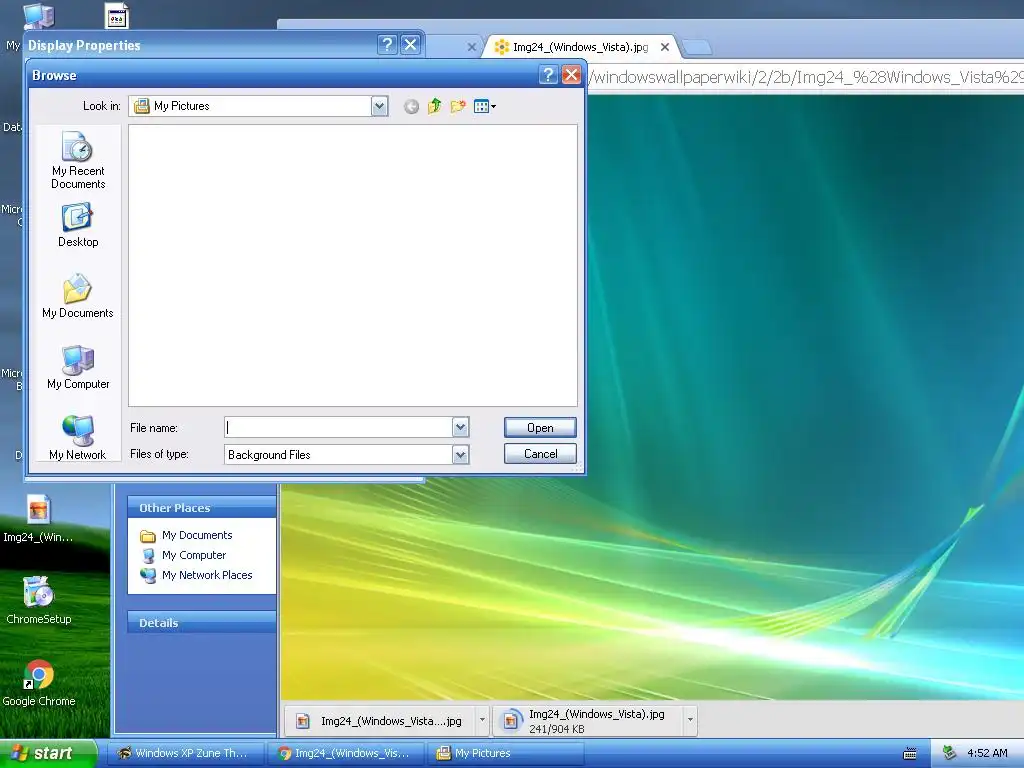
Task: Expand the File name dropdown arrow
Action: pos(460,427)
